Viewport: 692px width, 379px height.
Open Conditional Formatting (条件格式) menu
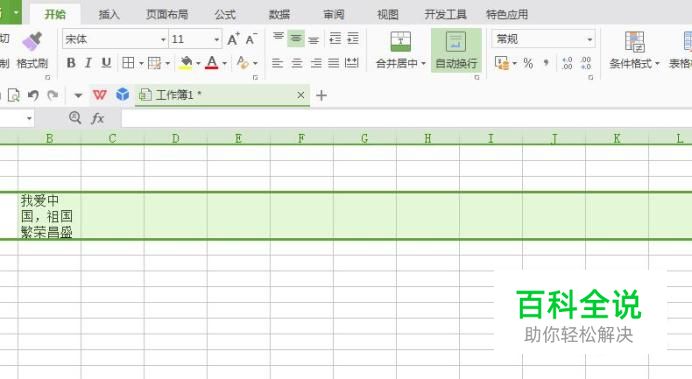pyautogui.click(x=634, y=50)
